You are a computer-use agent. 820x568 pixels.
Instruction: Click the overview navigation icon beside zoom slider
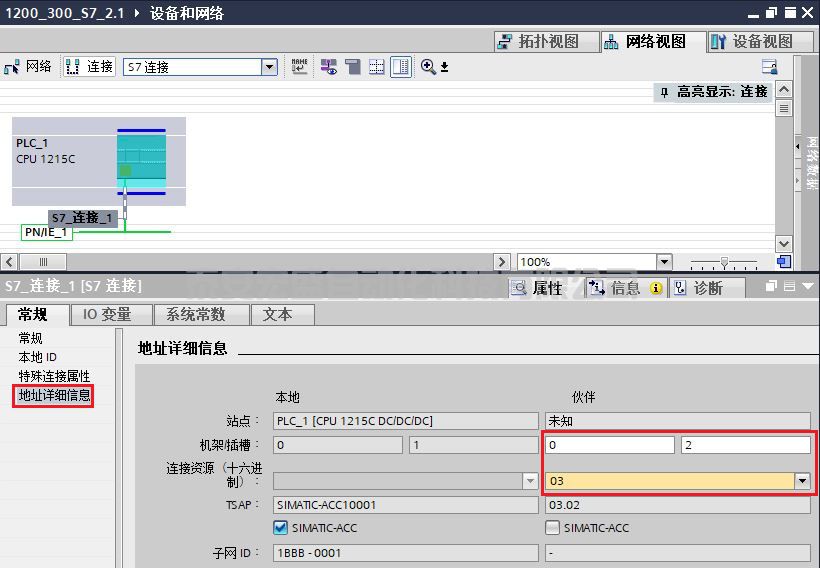(783, 262)
